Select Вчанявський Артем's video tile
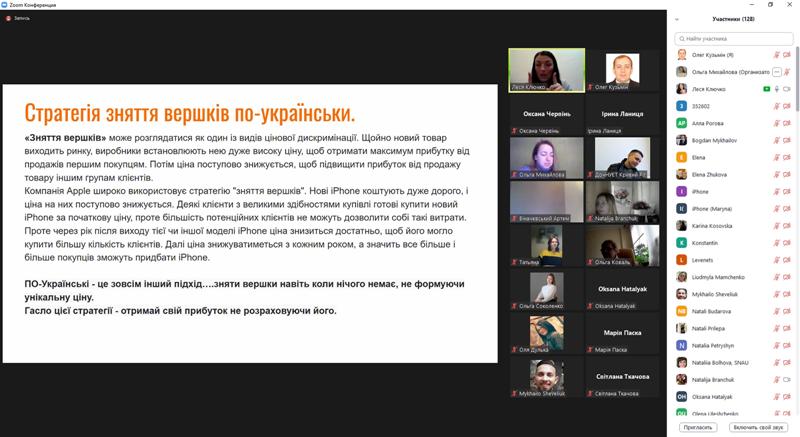Viewport: 800px width, 437px height. point(546,201)
